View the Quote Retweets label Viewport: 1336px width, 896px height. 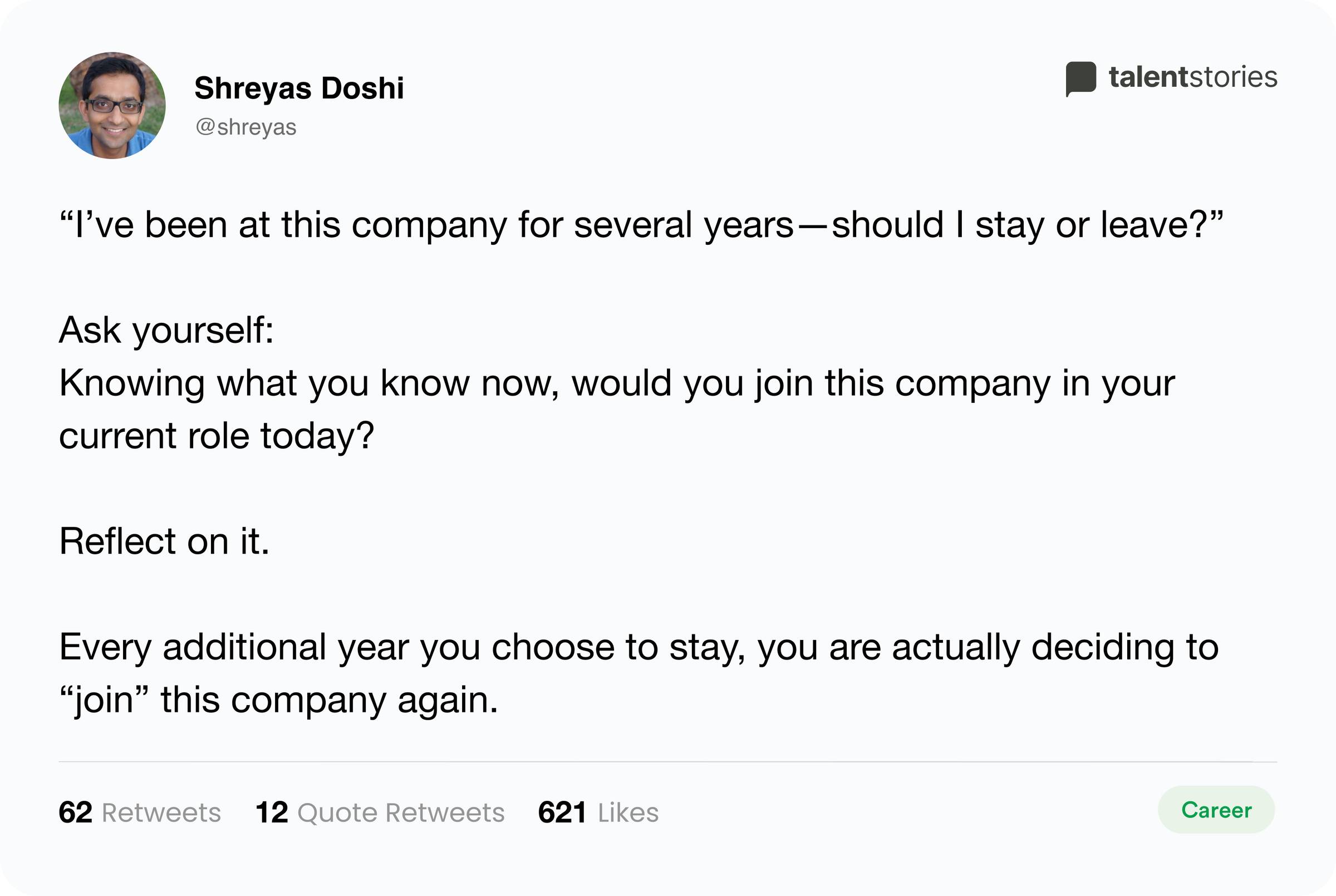(x=401, y=813)
